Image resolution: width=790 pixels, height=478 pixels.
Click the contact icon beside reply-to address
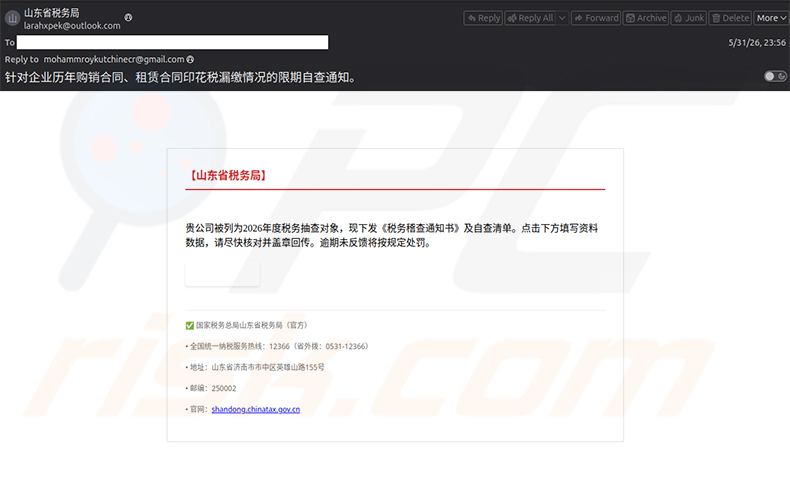point(190,59)
